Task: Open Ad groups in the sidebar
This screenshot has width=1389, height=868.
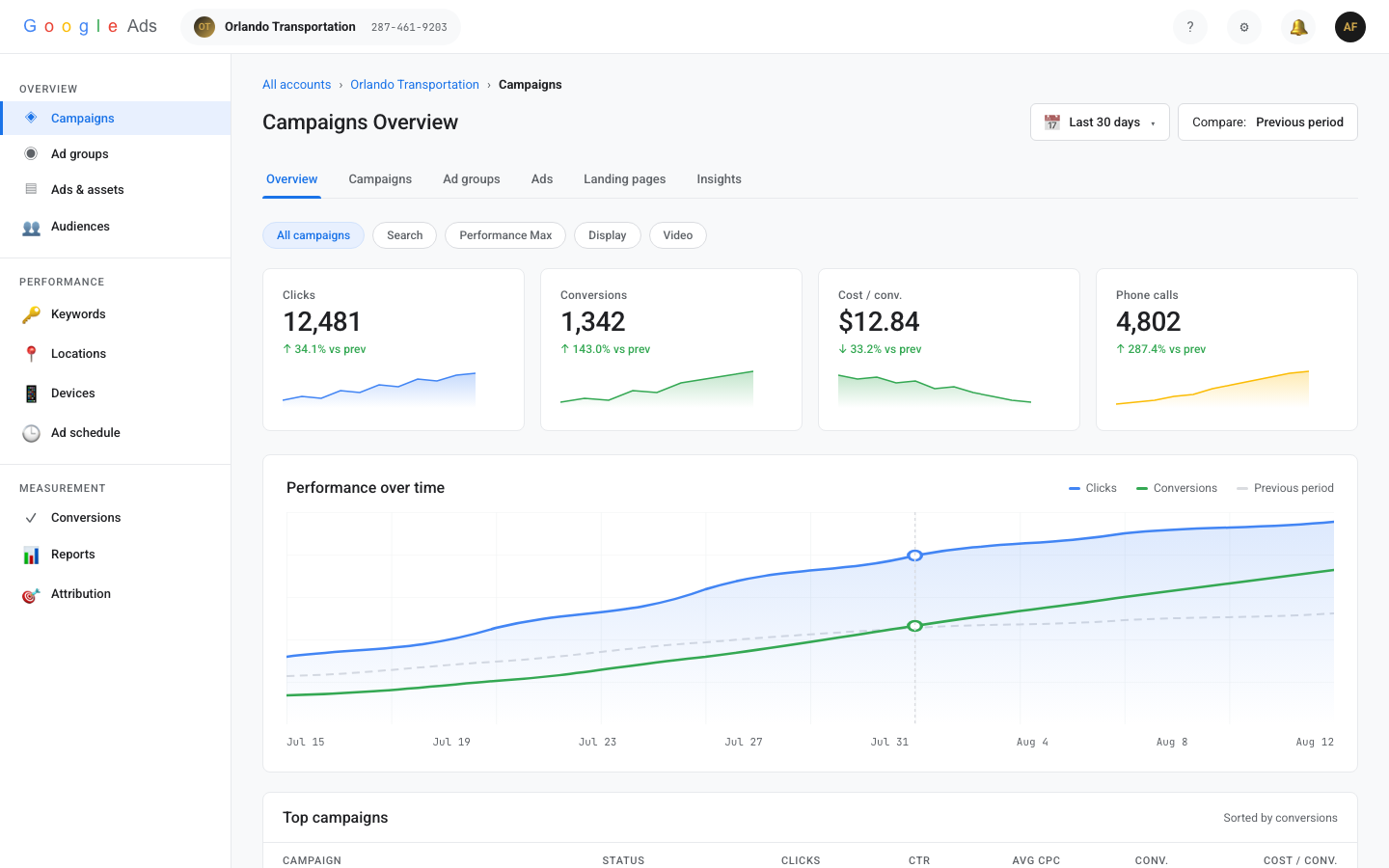Action: tap(116, 153)
